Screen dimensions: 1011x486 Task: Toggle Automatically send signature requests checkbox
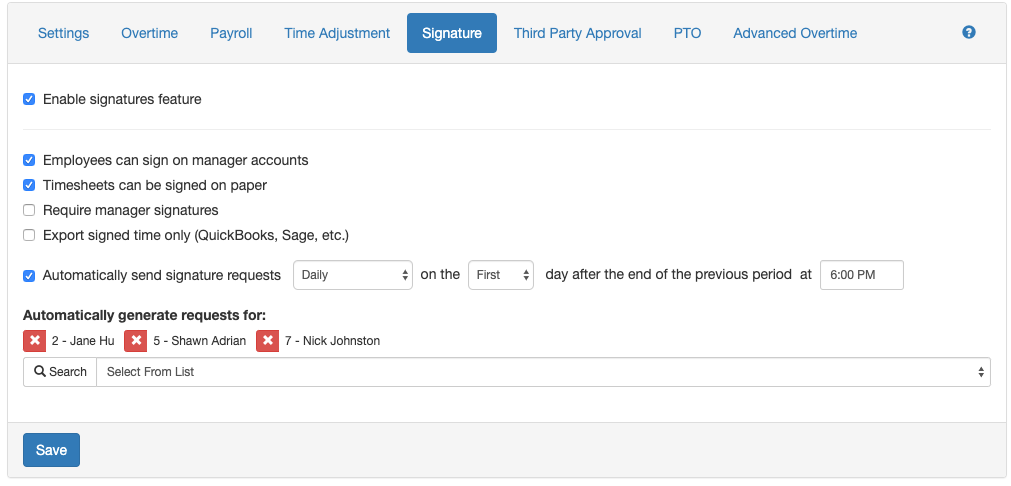click(x=29, y=276)
